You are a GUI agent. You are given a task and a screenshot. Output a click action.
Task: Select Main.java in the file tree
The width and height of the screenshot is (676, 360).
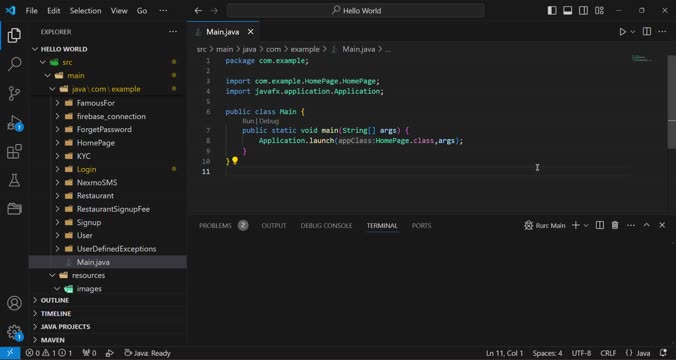point(108,262)
